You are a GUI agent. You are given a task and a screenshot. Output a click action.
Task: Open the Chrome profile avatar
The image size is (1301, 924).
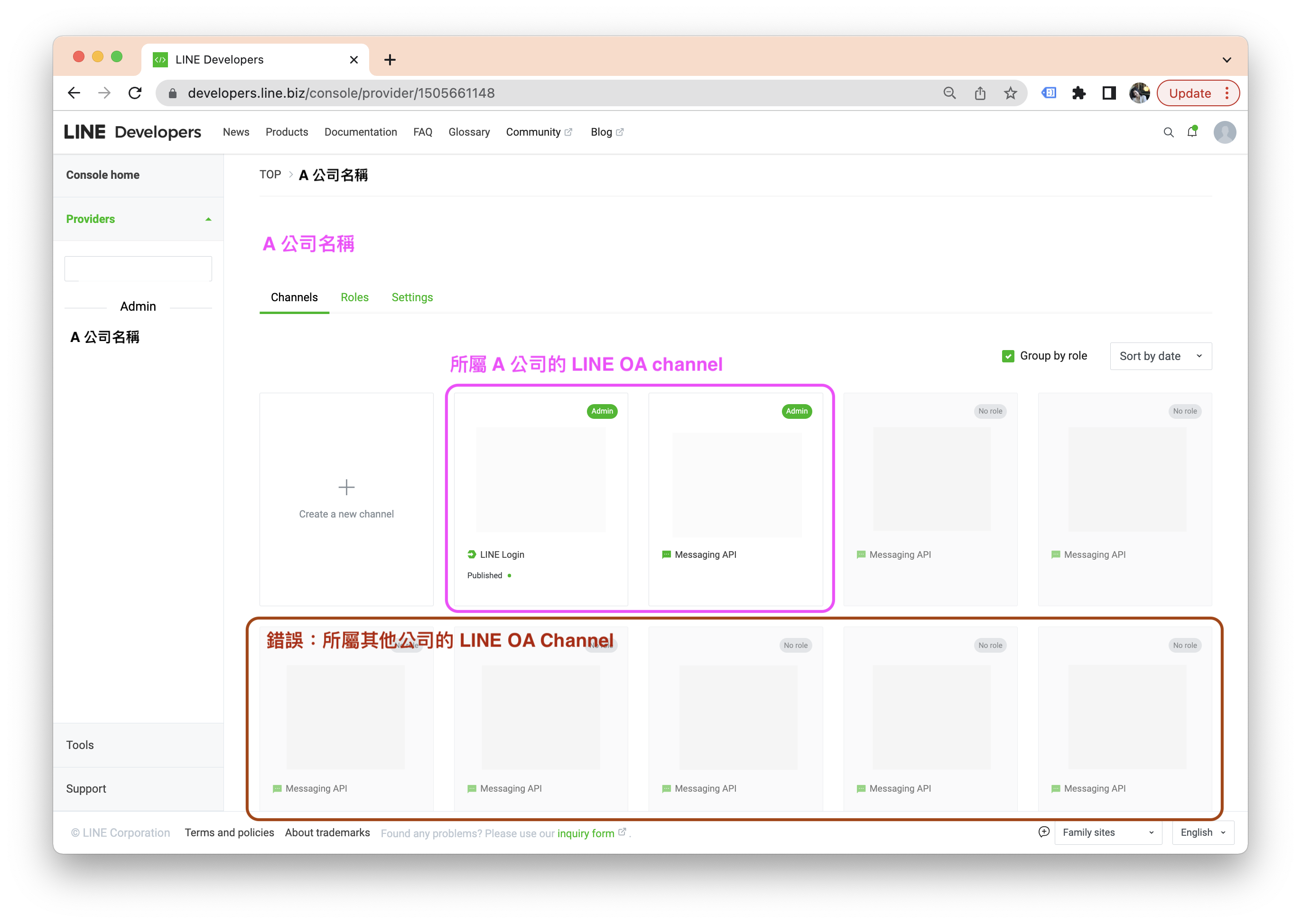(1139, 93)
